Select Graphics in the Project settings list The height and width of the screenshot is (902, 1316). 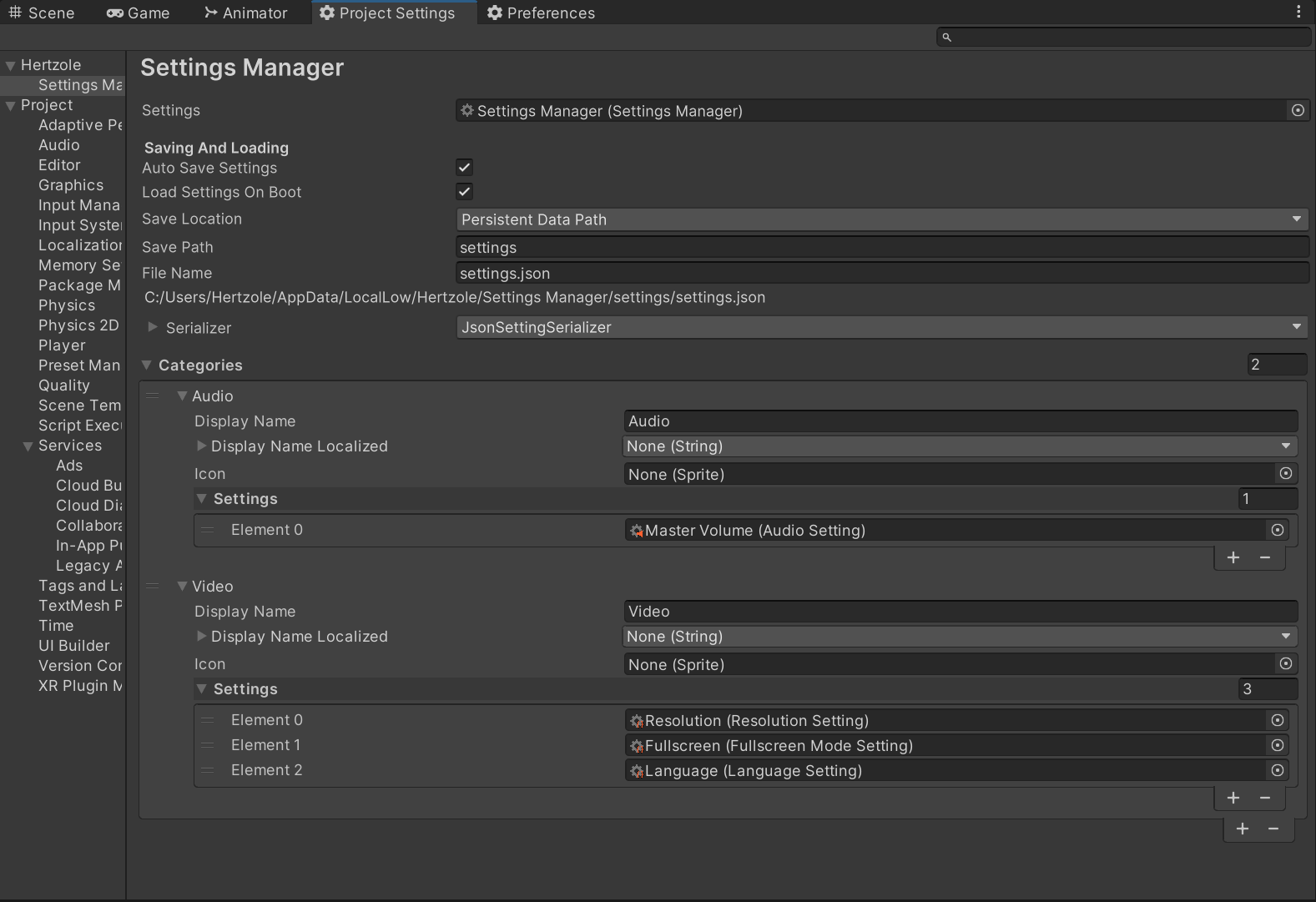pos(71,185)
